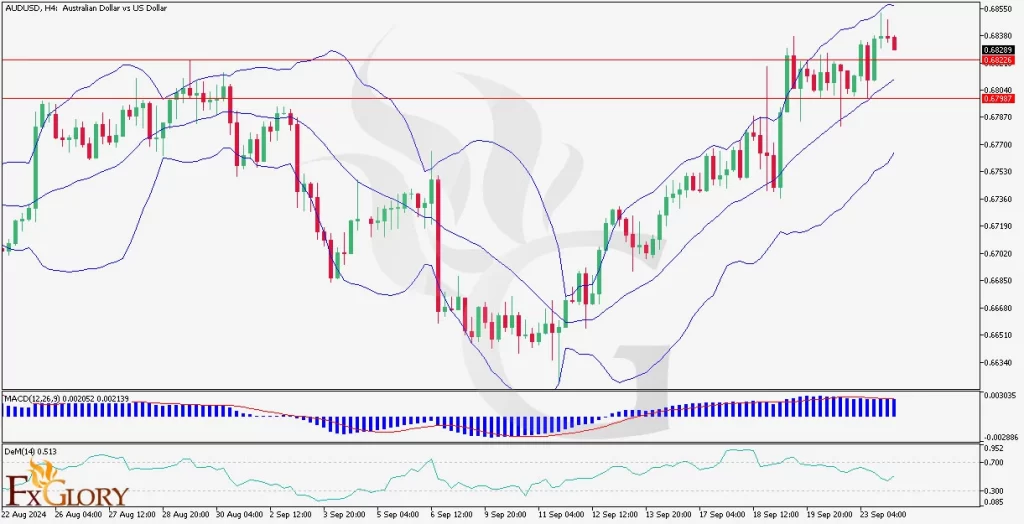Click the AUDUSD, H4 chart title text

point(86,8)
